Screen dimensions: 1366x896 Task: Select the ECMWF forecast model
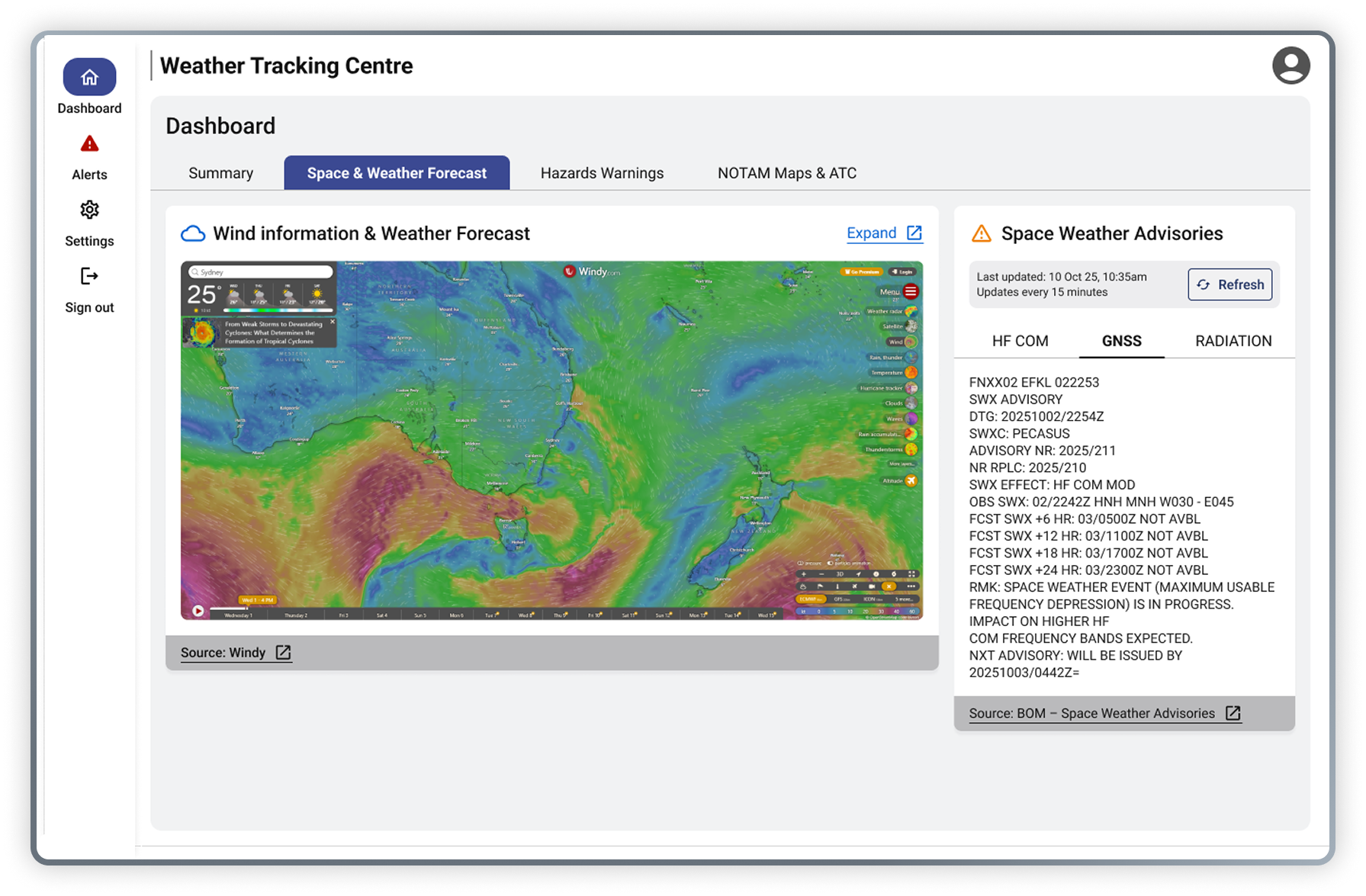(811, 599)
